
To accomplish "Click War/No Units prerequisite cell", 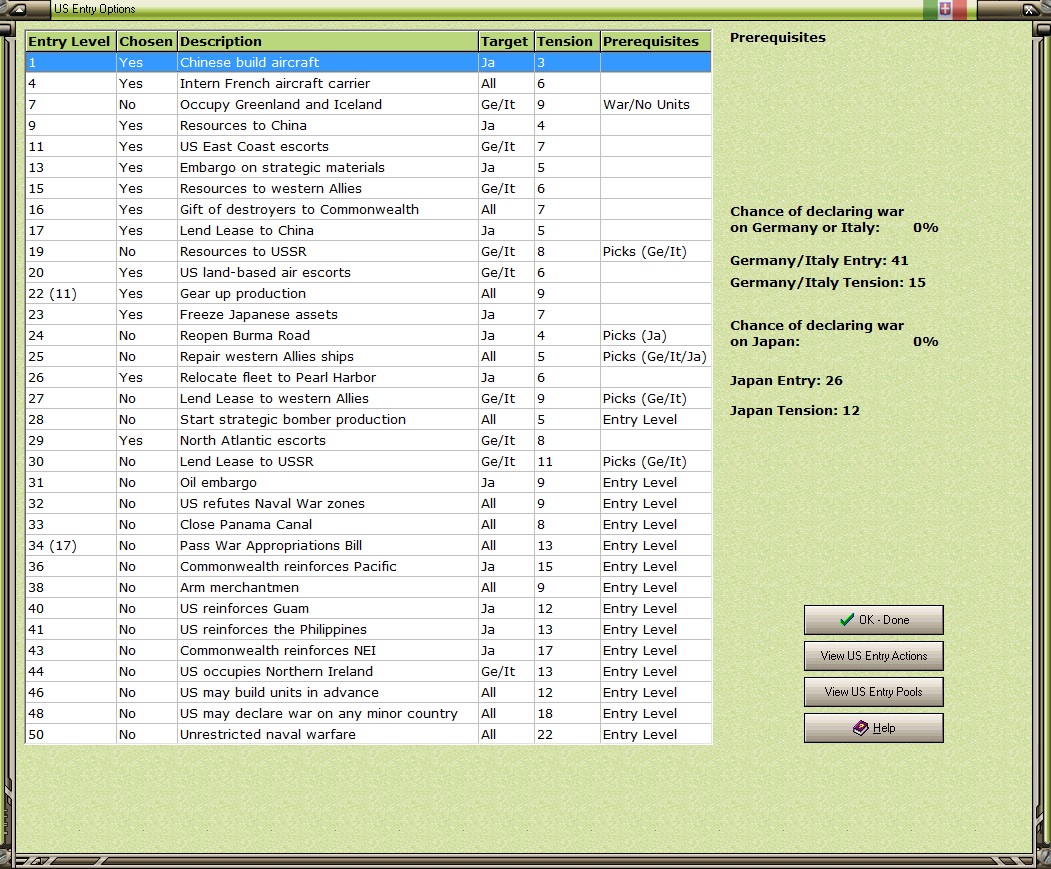I will pyautogui.click(x=656, y=105).
